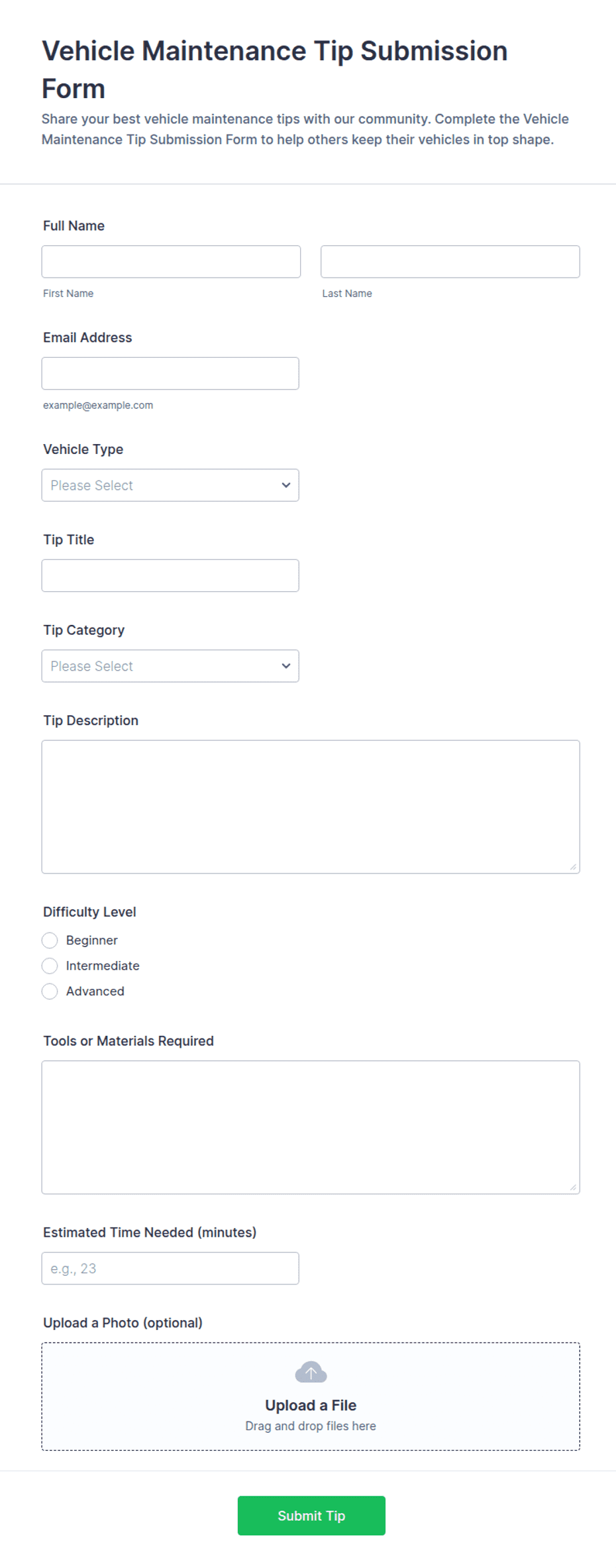The image size is (616, 1568).
Task: Click the drag and drop files area
Action: tap(311, 1397)
